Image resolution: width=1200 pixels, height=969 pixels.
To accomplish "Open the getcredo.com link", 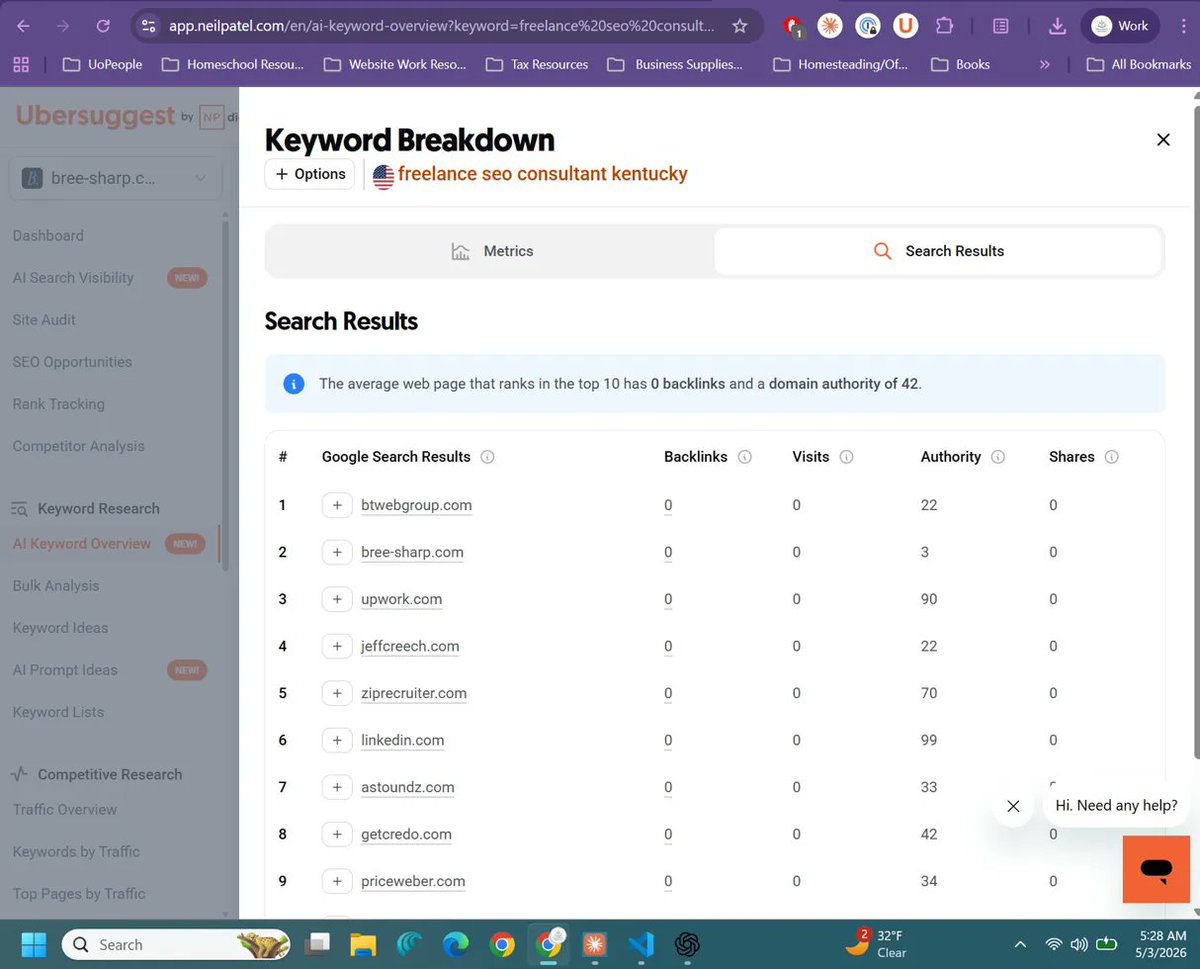I will (406, 834).
